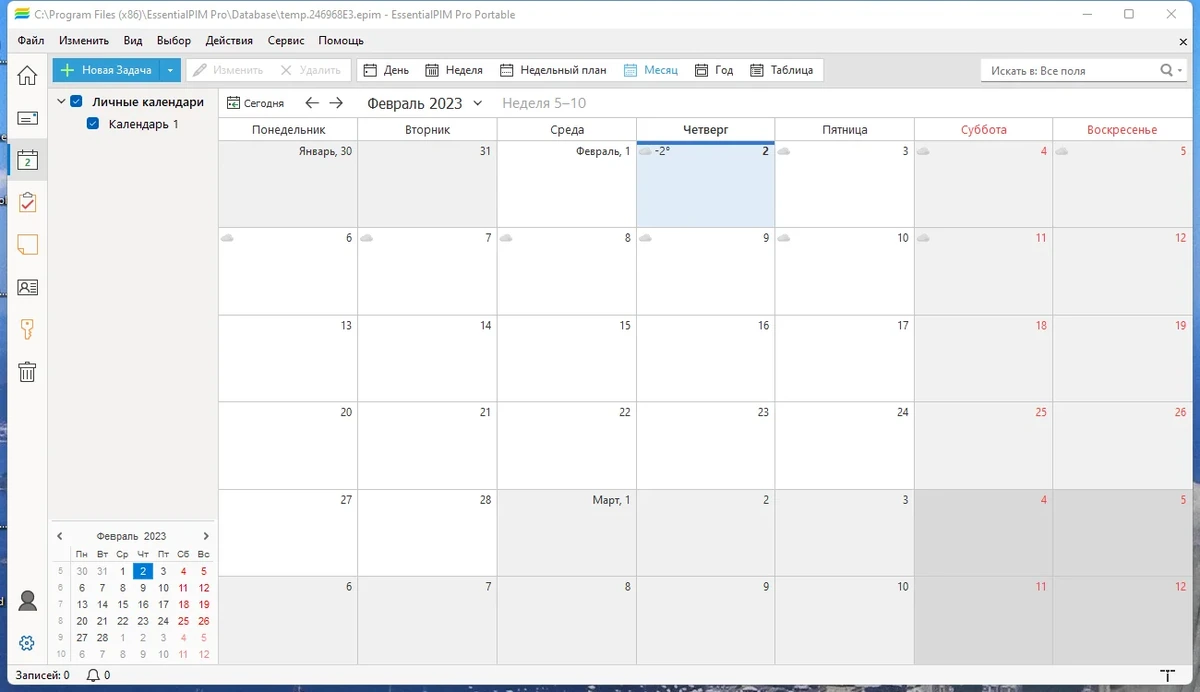
Task: Click weather cloud icon on February 10
Action: tap(784, 238)
